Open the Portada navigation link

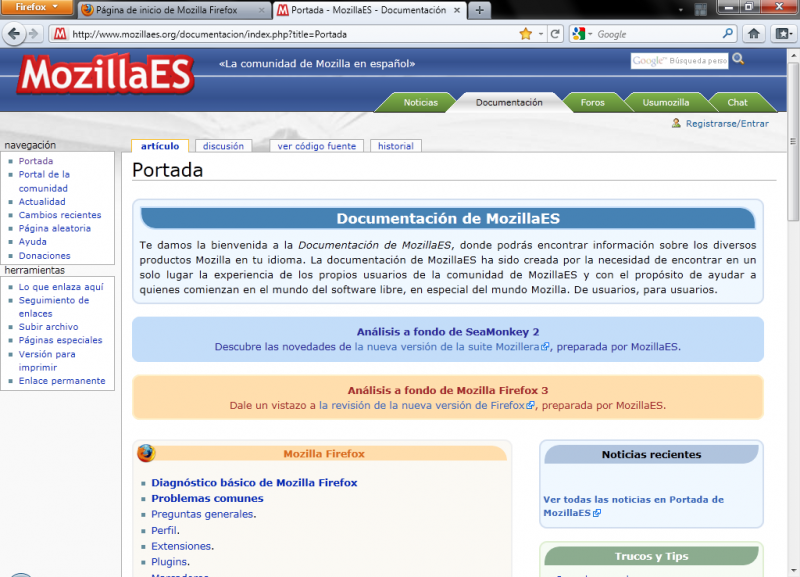(x=36, y=161)
